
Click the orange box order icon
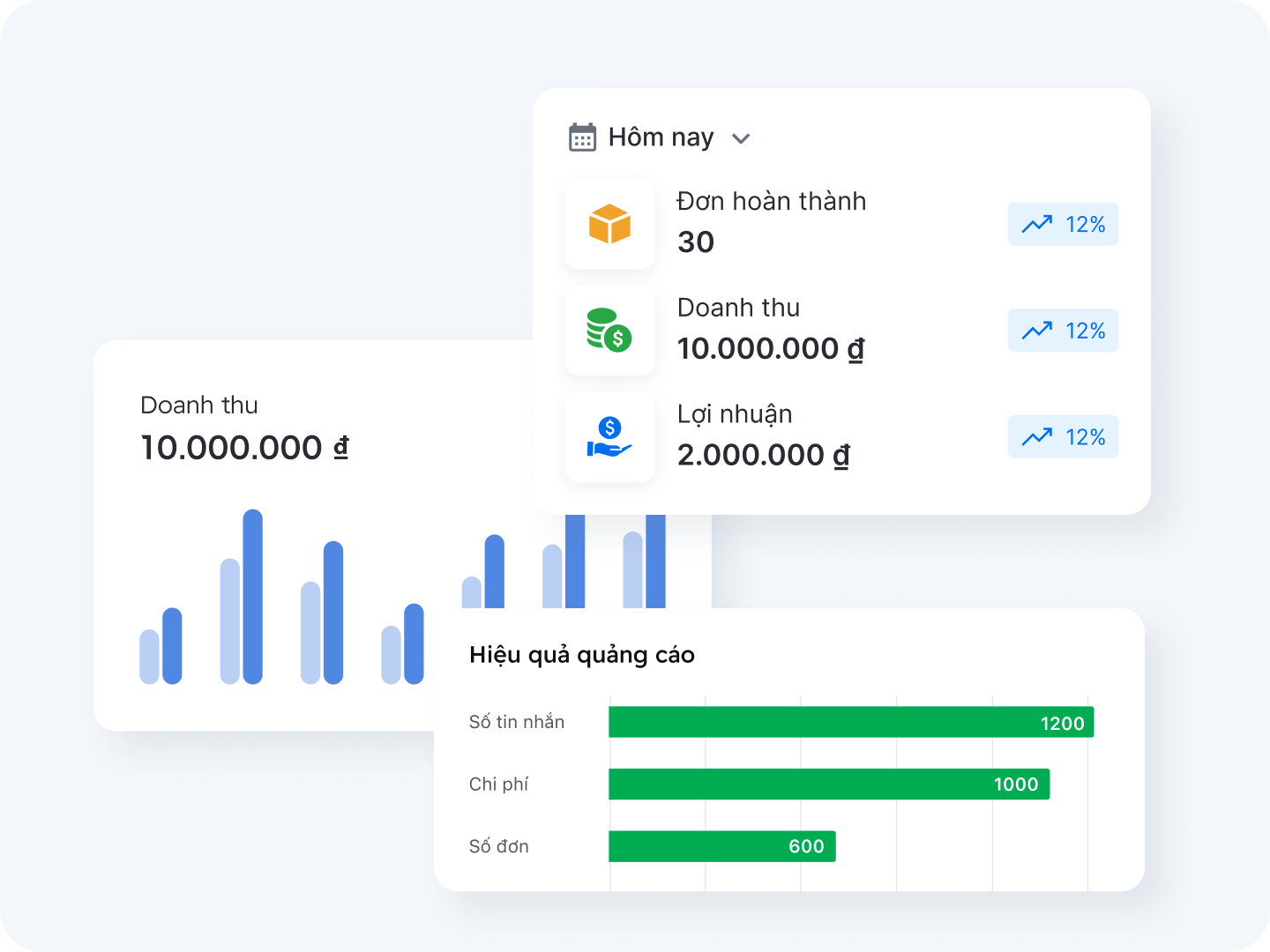609,224
